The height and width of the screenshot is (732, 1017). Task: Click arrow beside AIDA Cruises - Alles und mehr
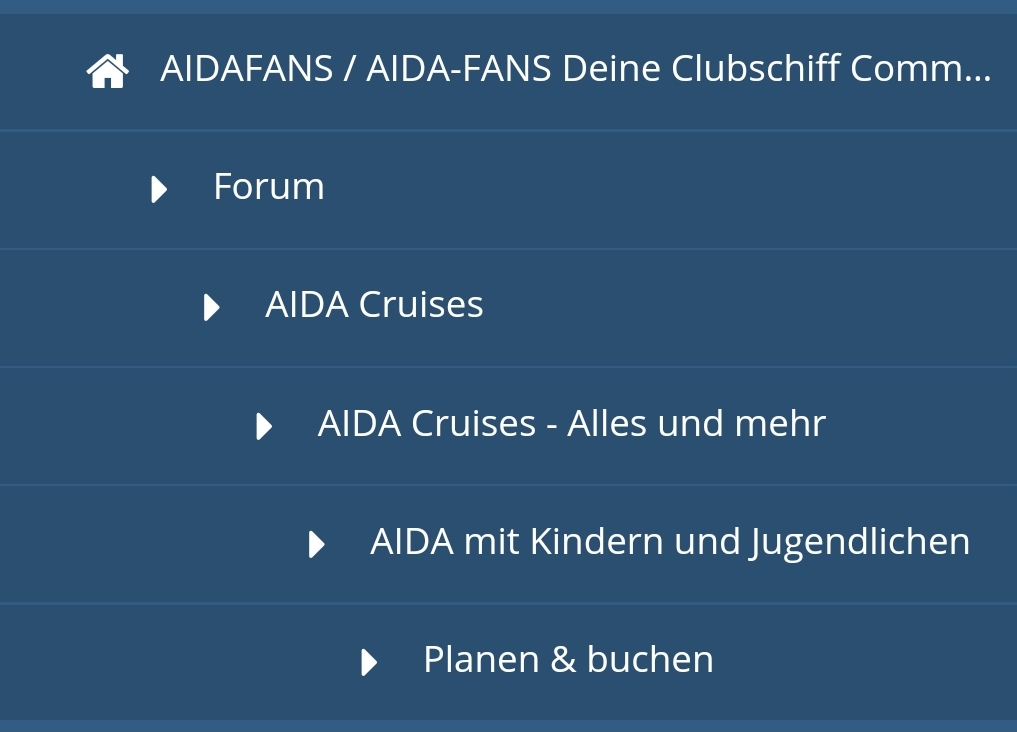[x=264, y=426]
